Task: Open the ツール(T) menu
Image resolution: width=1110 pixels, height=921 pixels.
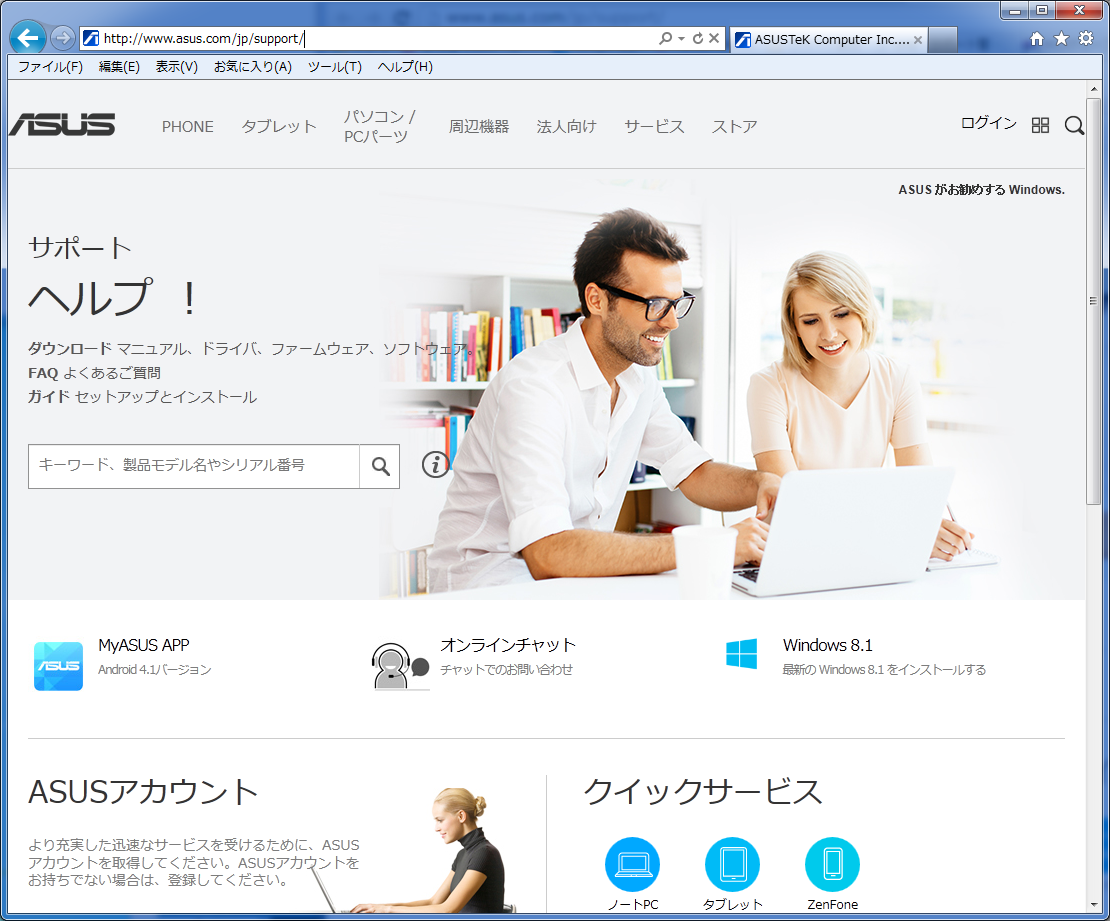Action: coord(334,67)
